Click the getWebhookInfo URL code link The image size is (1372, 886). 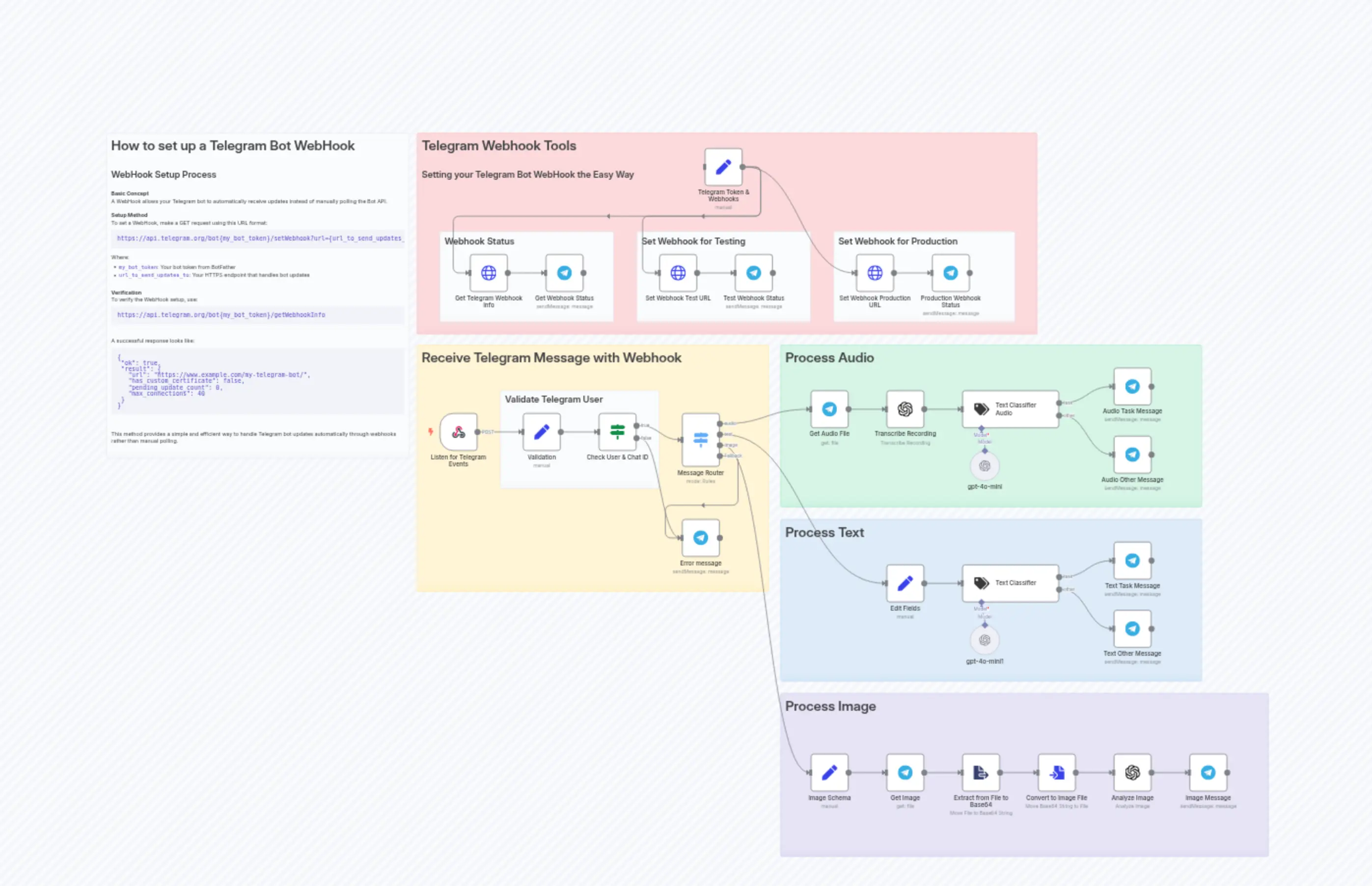click(221, 315)
